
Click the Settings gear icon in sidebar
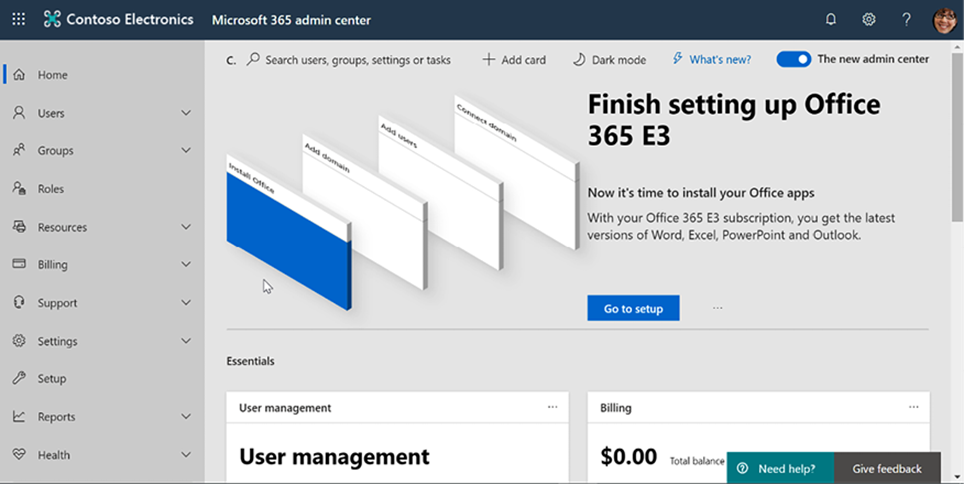click(x=19, y=341)
